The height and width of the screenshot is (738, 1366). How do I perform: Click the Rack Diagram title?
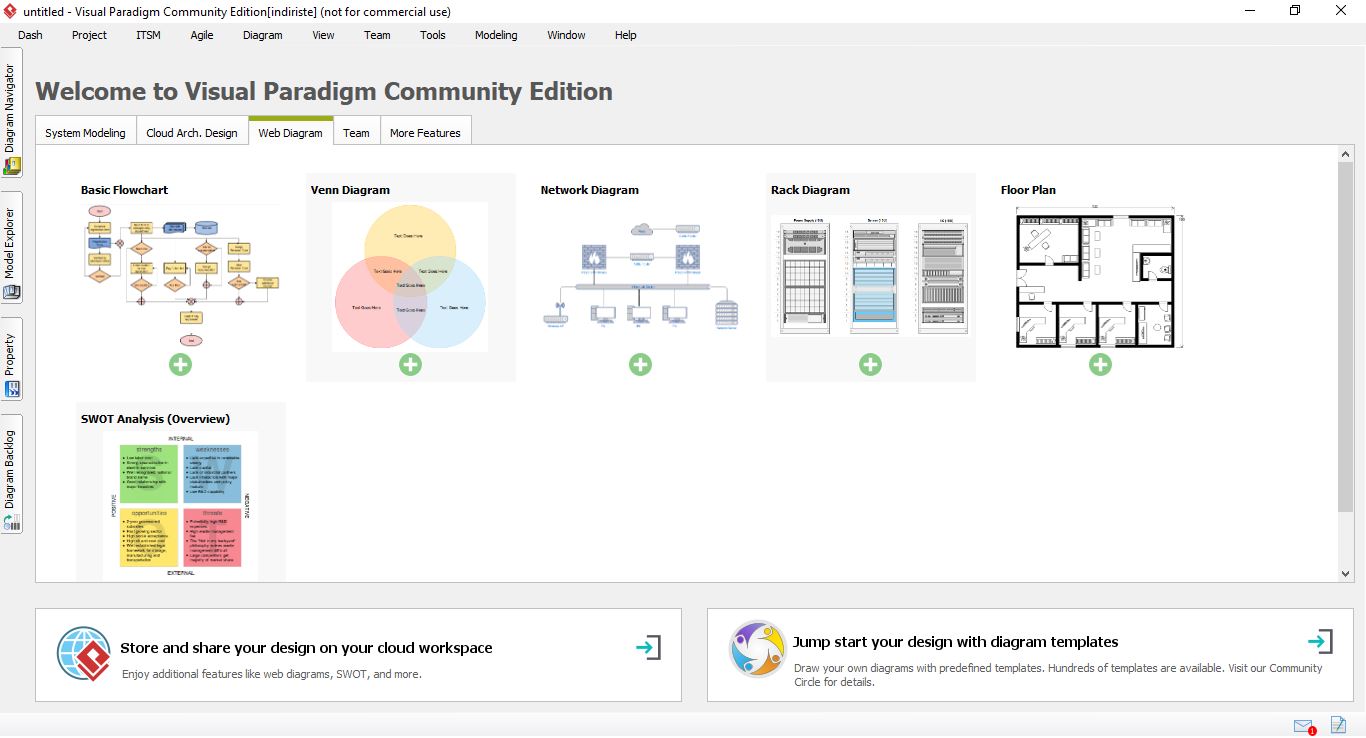pos(810,190)
